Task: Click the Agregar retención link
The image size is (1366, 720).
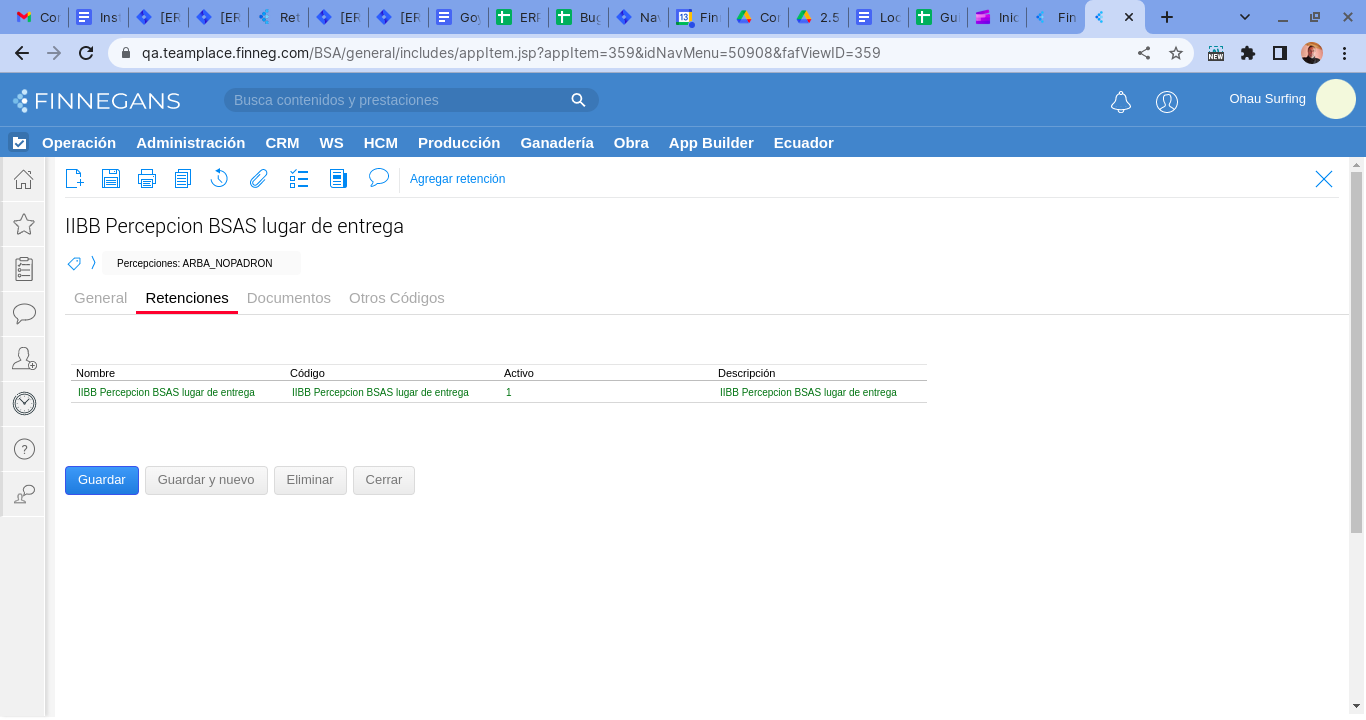Action: coord(457,179)
